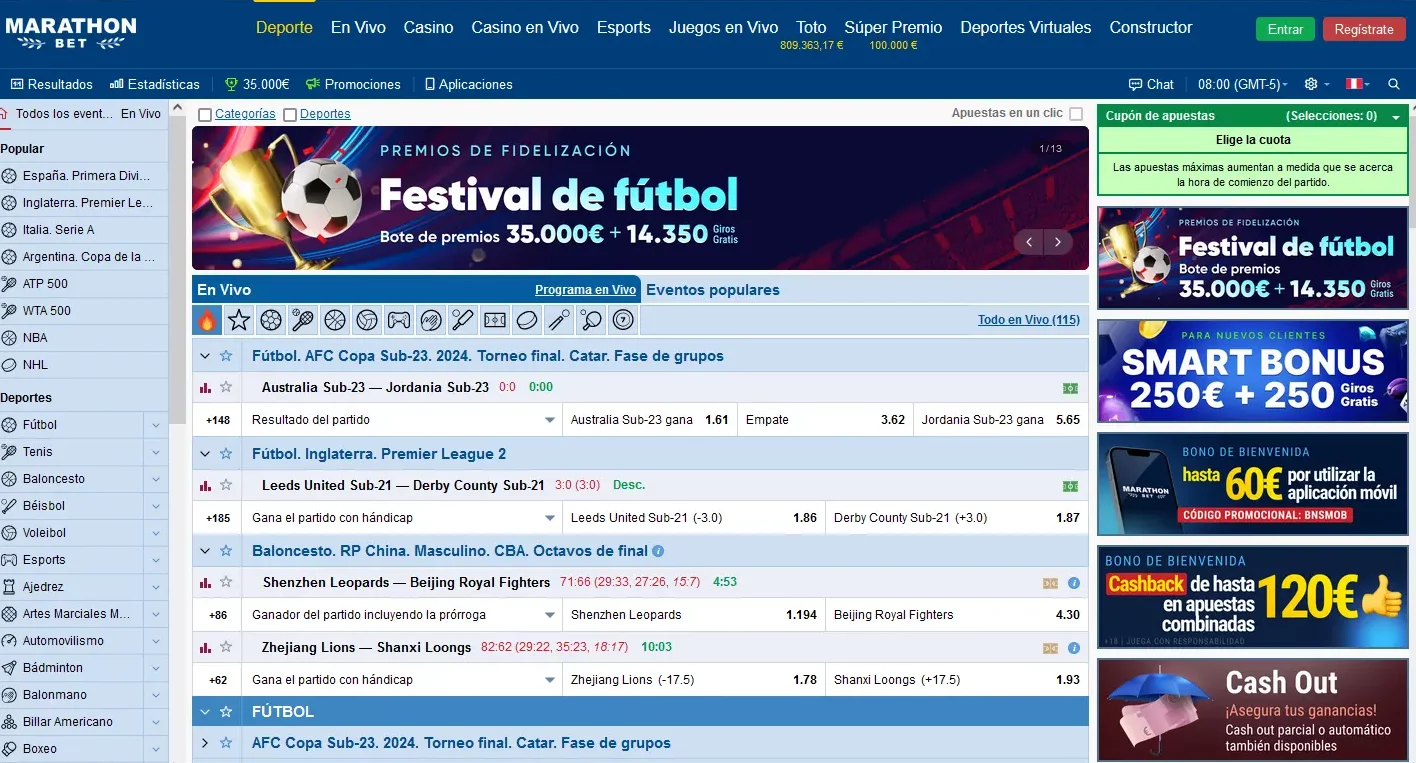Expand Fútbol in the sports sidebar
1416x763 pixels.
tap(156, 425)
